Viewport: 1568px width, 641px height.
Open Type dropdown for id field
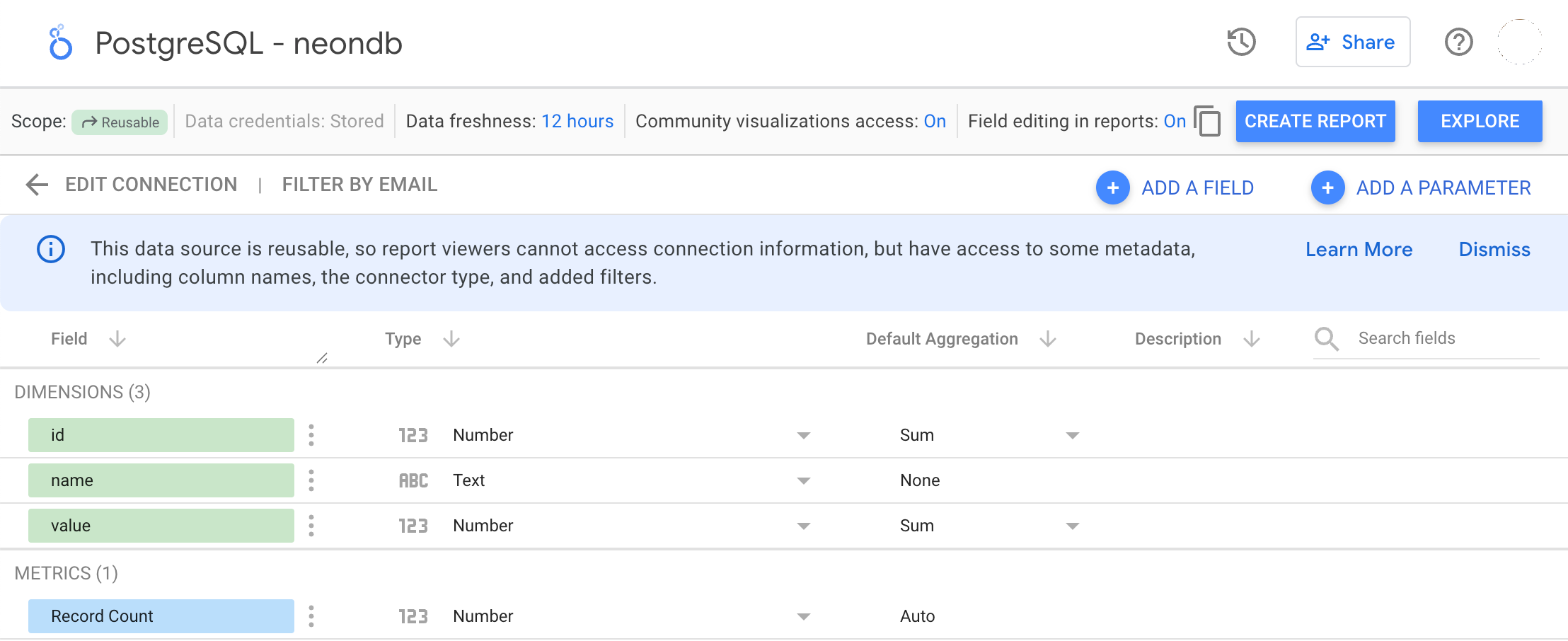click(x=803, y=435)
